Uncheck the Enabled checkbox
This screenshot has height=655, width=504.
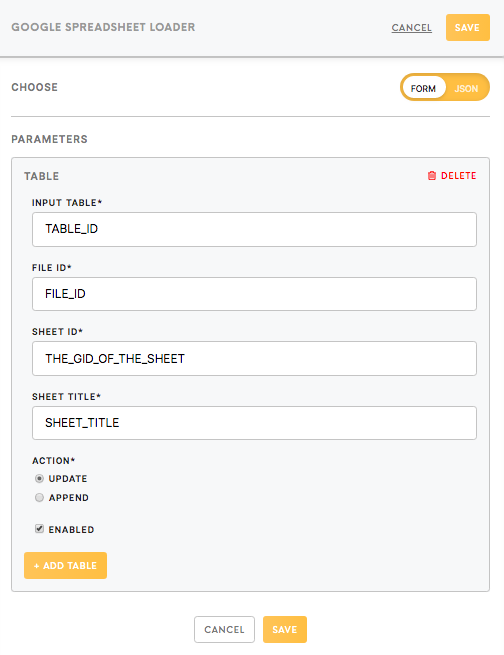click(x=39, y=529)
